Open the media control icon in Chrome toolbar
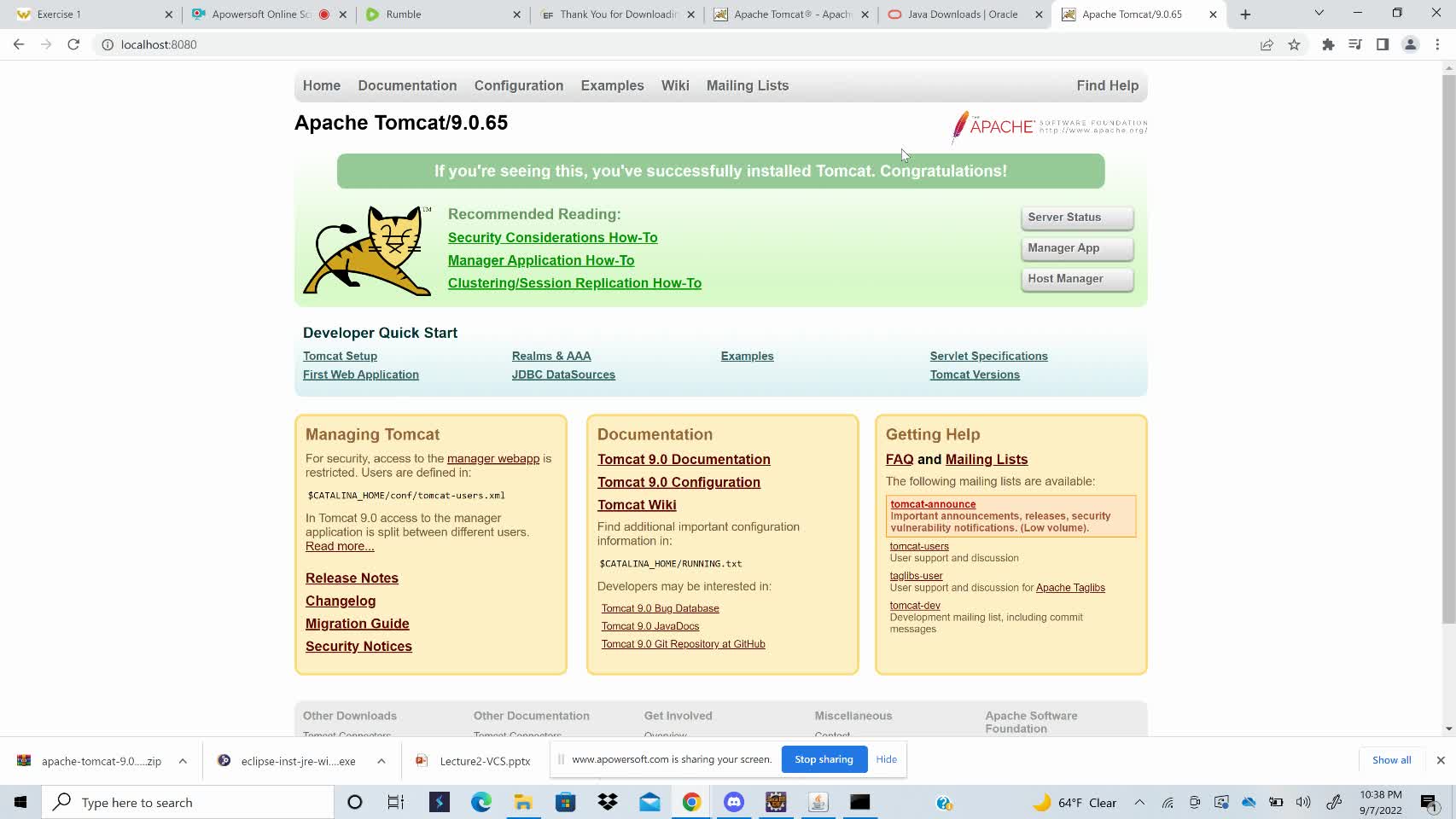The height and width of the screenshot is (819, 1456). [1355, 44]
